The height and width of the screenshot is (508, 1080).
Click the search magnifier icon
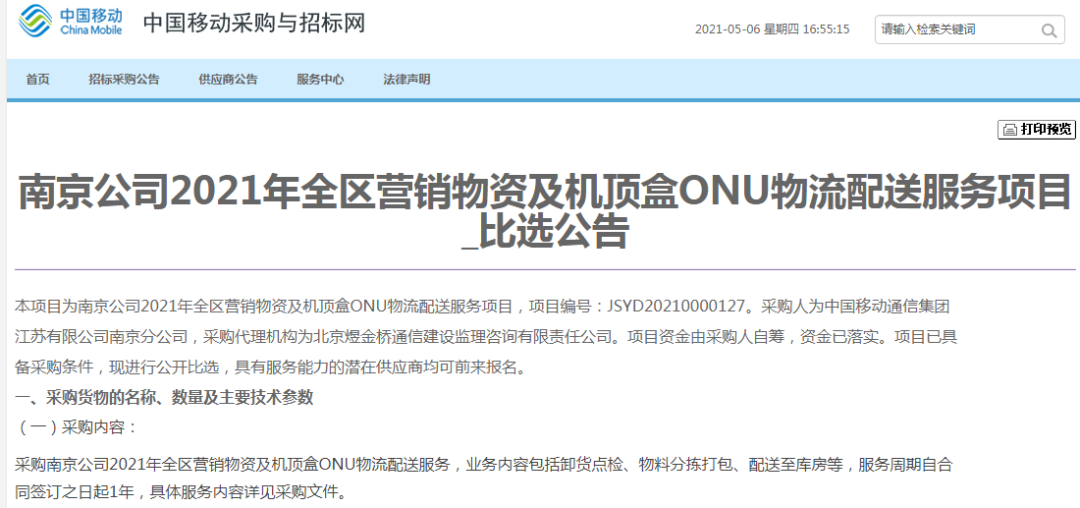(x=1049, y=30)
